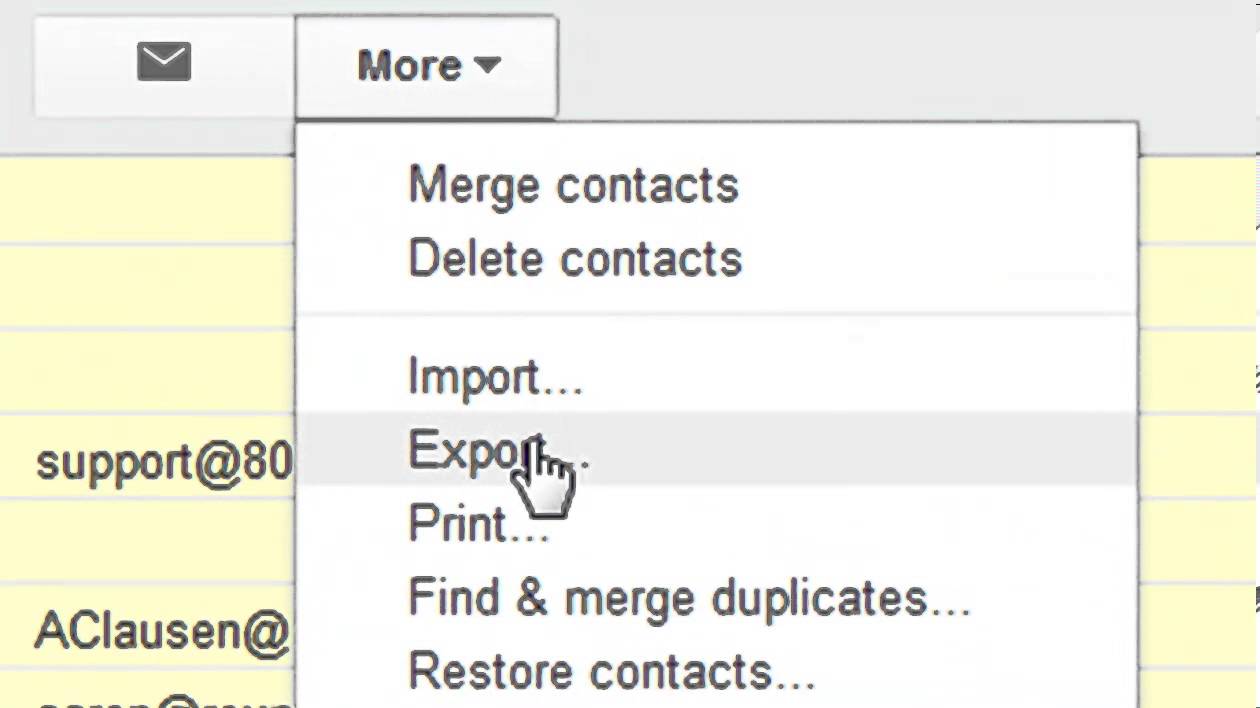Click the envelope email icon button

pyautogui.click(x=164, y=65)
